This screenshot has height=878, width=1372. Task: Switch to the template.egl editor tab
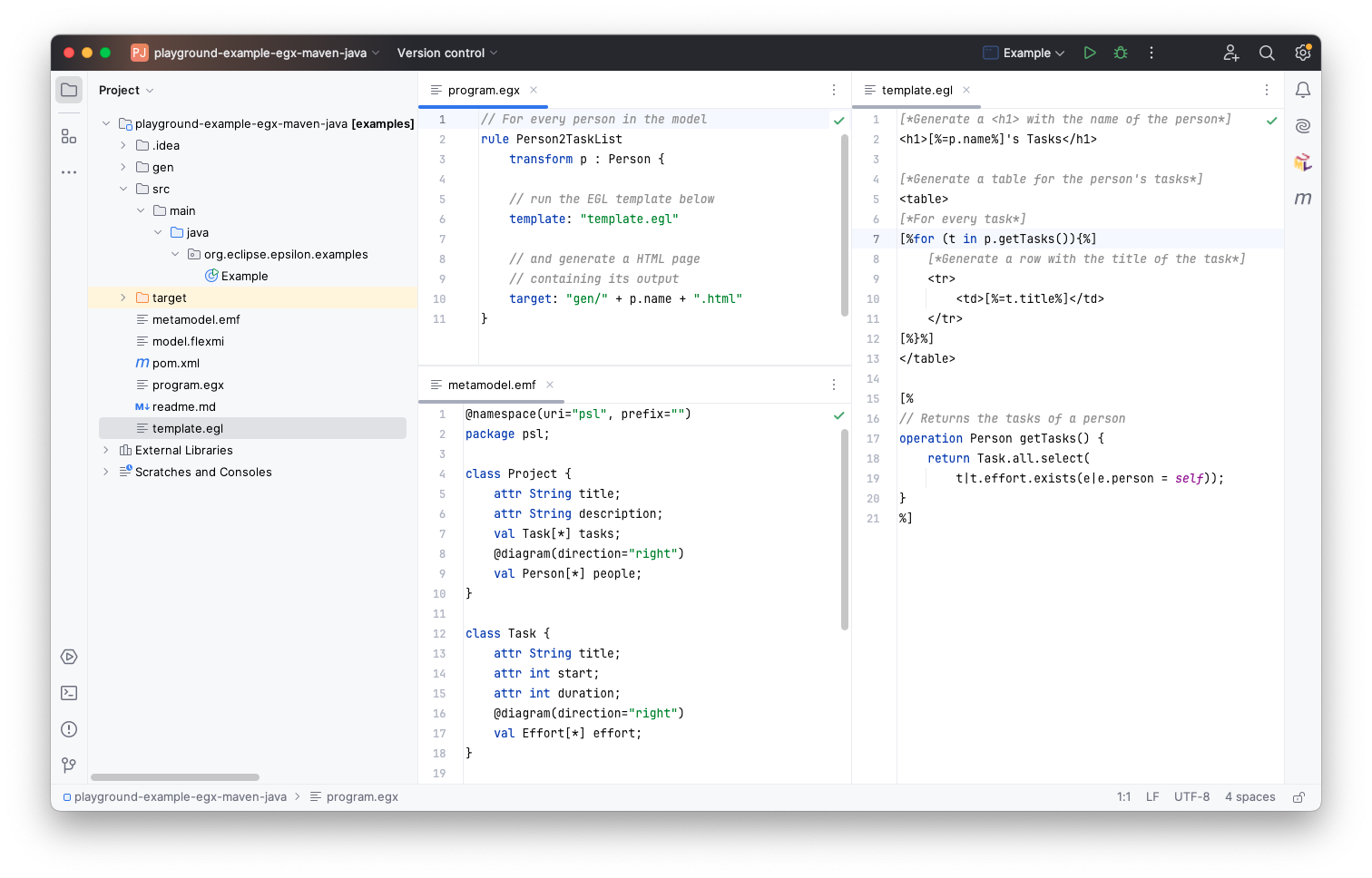[x=916, y=90]
